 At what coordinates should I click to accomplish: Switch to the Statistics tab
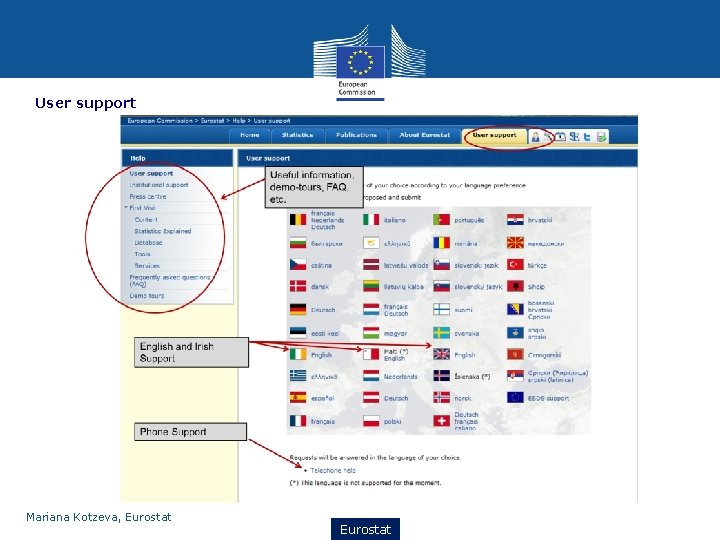(297, 135)
